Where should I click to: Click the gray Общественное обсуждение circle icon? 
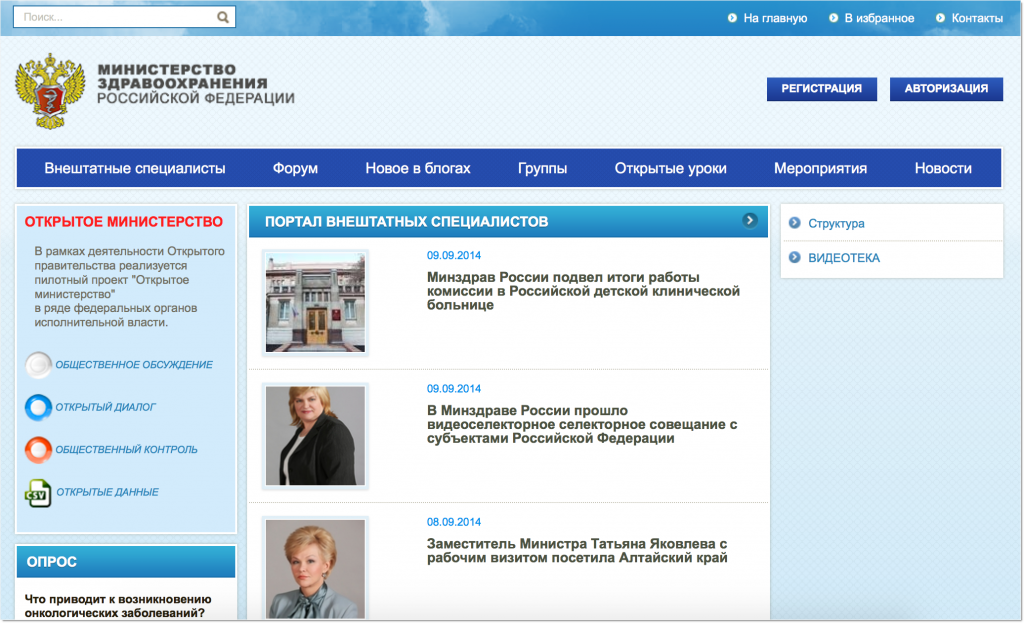pos(38,365)
